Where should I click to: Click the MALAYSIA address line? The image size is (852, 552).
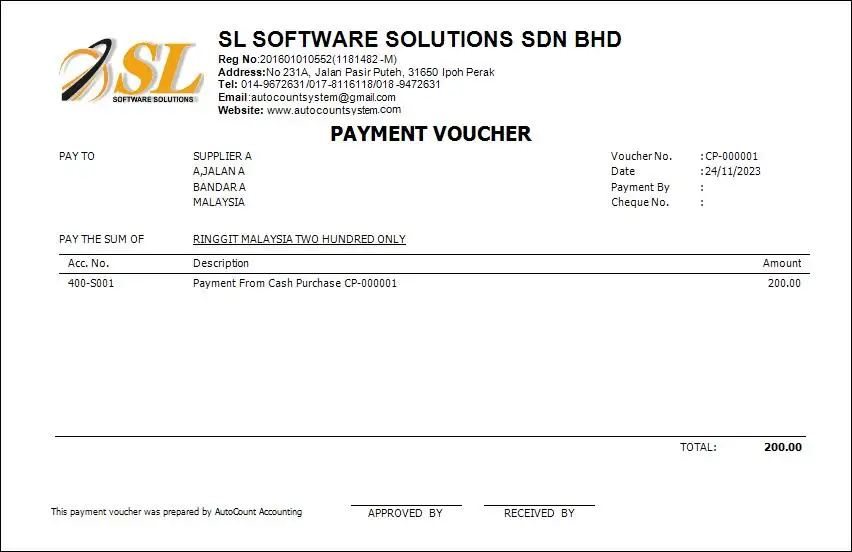(x=219, y=202)
